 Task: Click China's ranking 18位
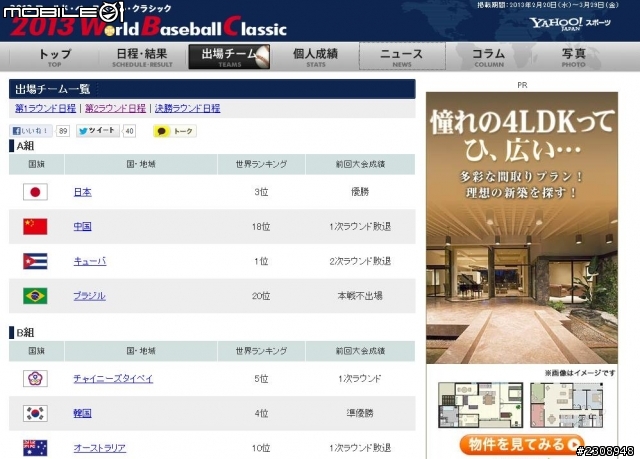click(x=261, y=226)
